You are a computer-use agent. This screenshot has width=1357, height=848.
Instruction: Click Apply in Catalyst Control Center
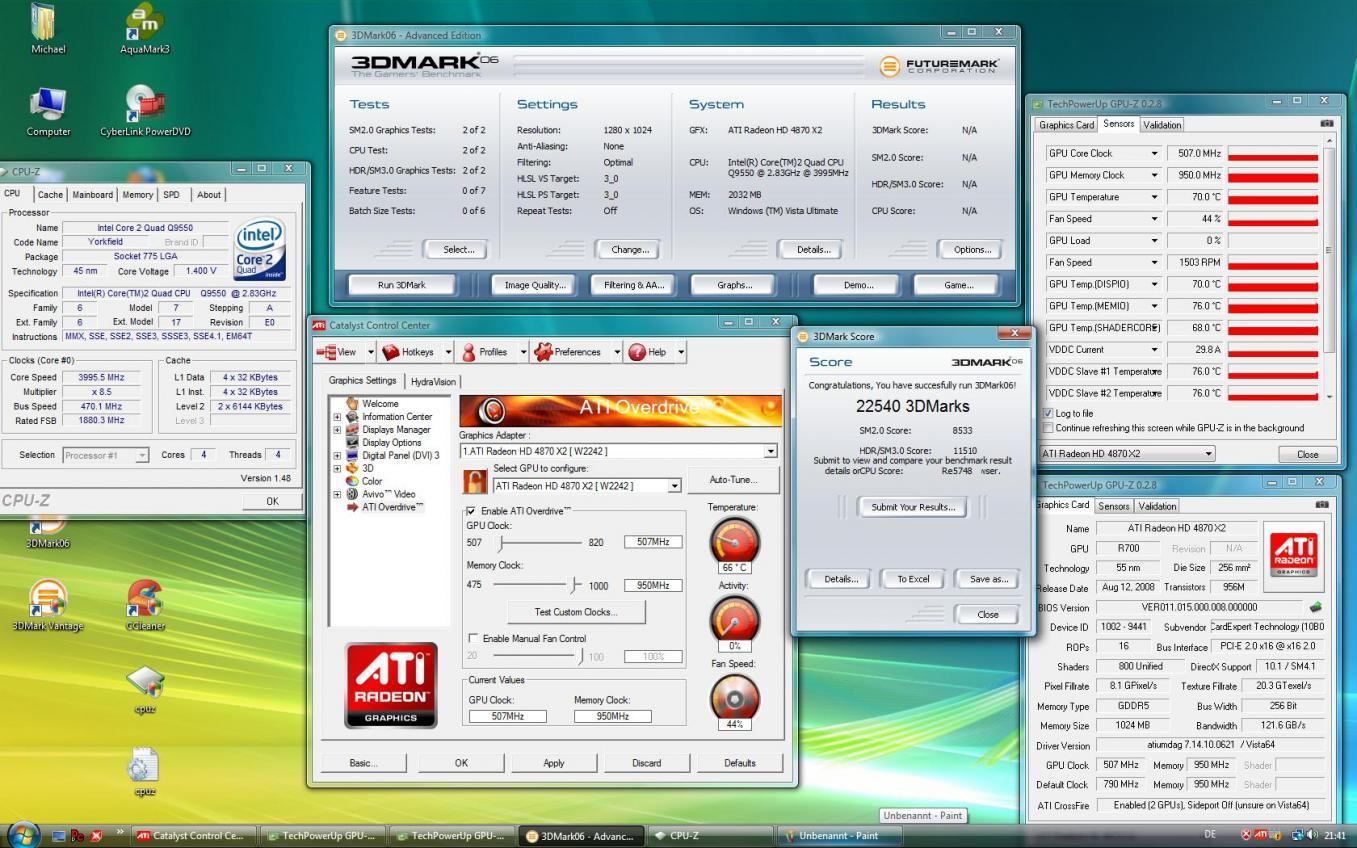tap(553, 763)
